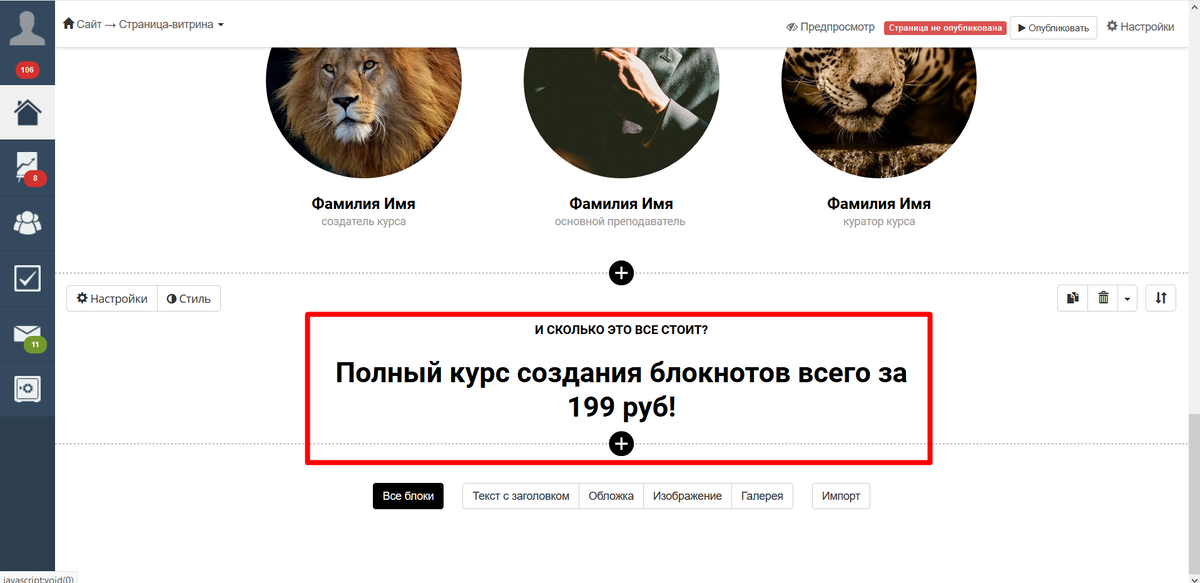Open page Настройки in top bar

(1140, 27)
